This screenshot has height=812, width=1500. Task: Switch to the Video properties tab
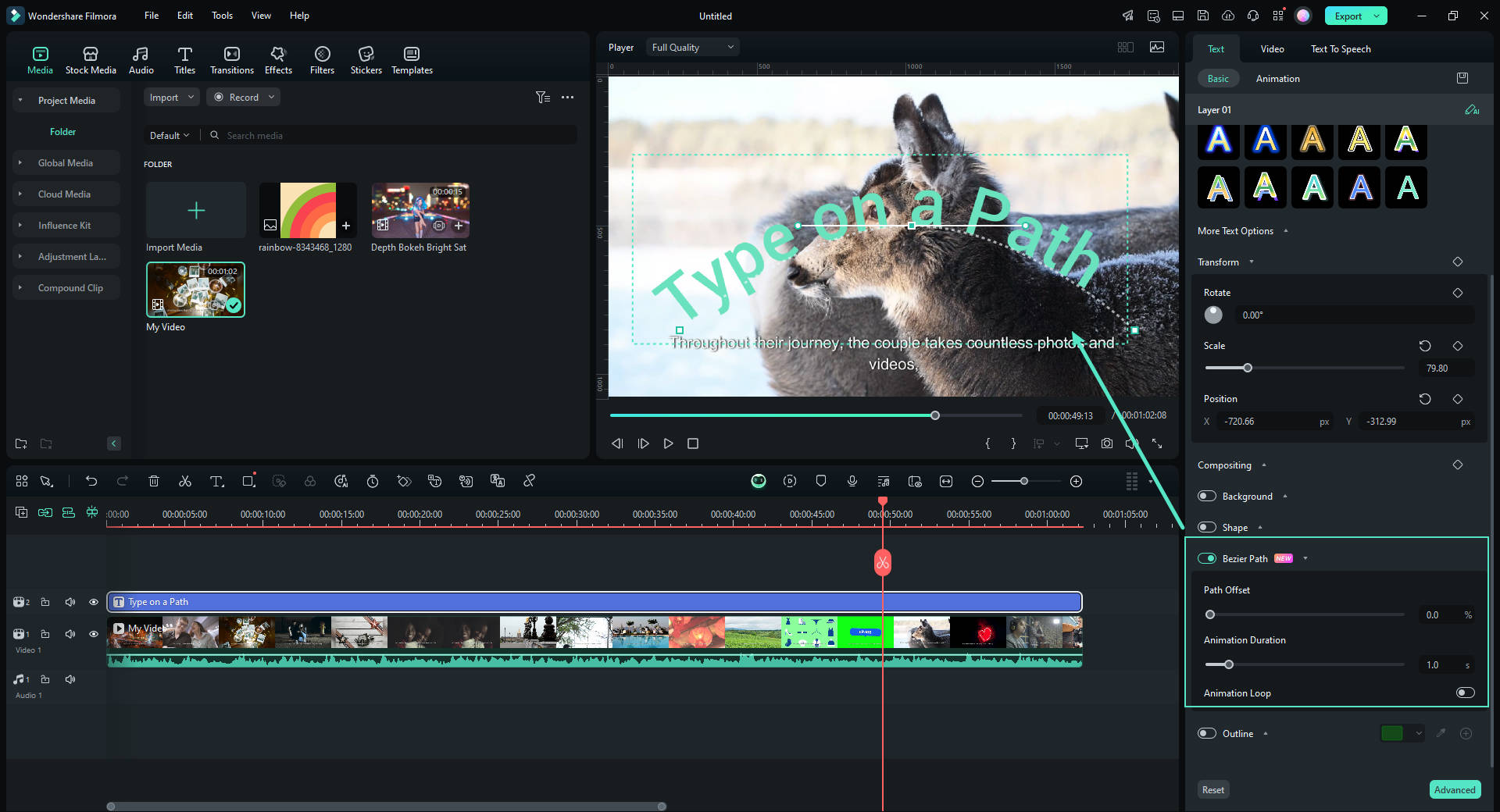click(x=1272, y=48)
